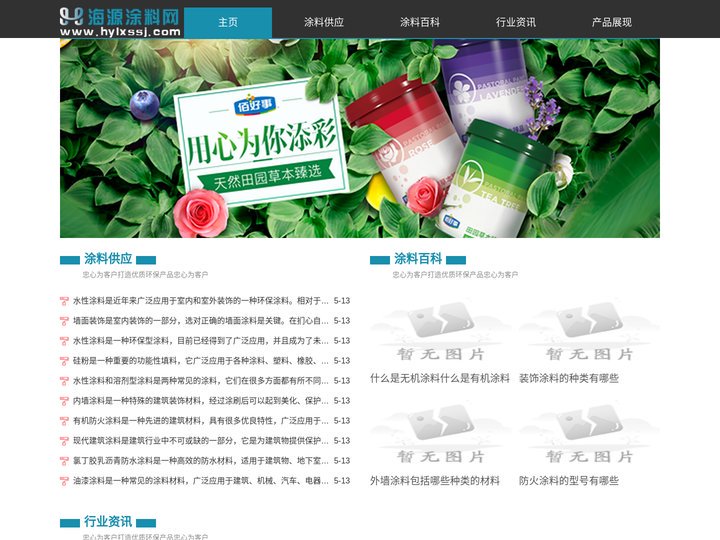Open article 水性涂料和溶剂型涂料是两种常见的涂料

tap(201, 381)
